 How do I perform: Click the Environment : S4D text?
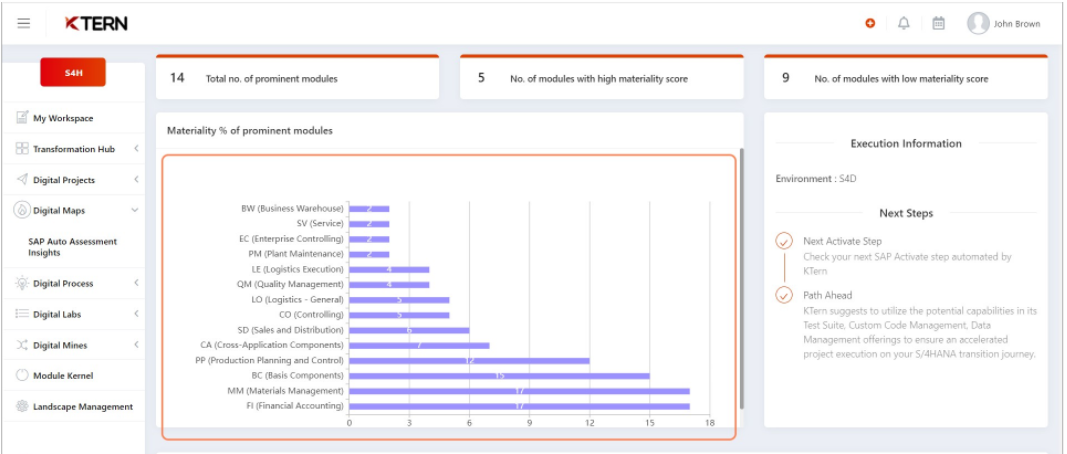815,178
